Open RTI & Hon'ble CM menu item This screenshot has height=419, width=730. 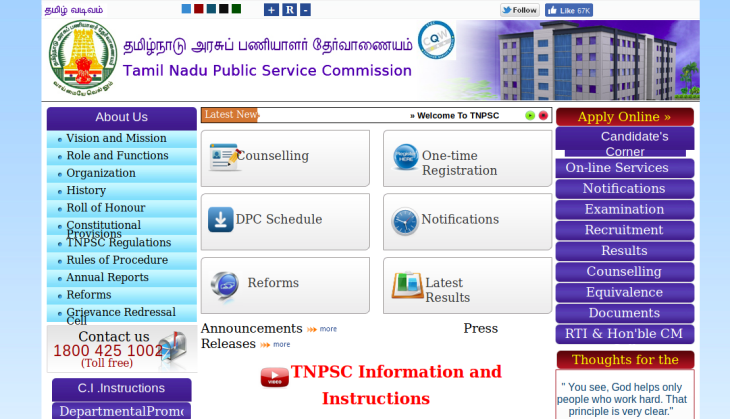[x=625, y=334]
